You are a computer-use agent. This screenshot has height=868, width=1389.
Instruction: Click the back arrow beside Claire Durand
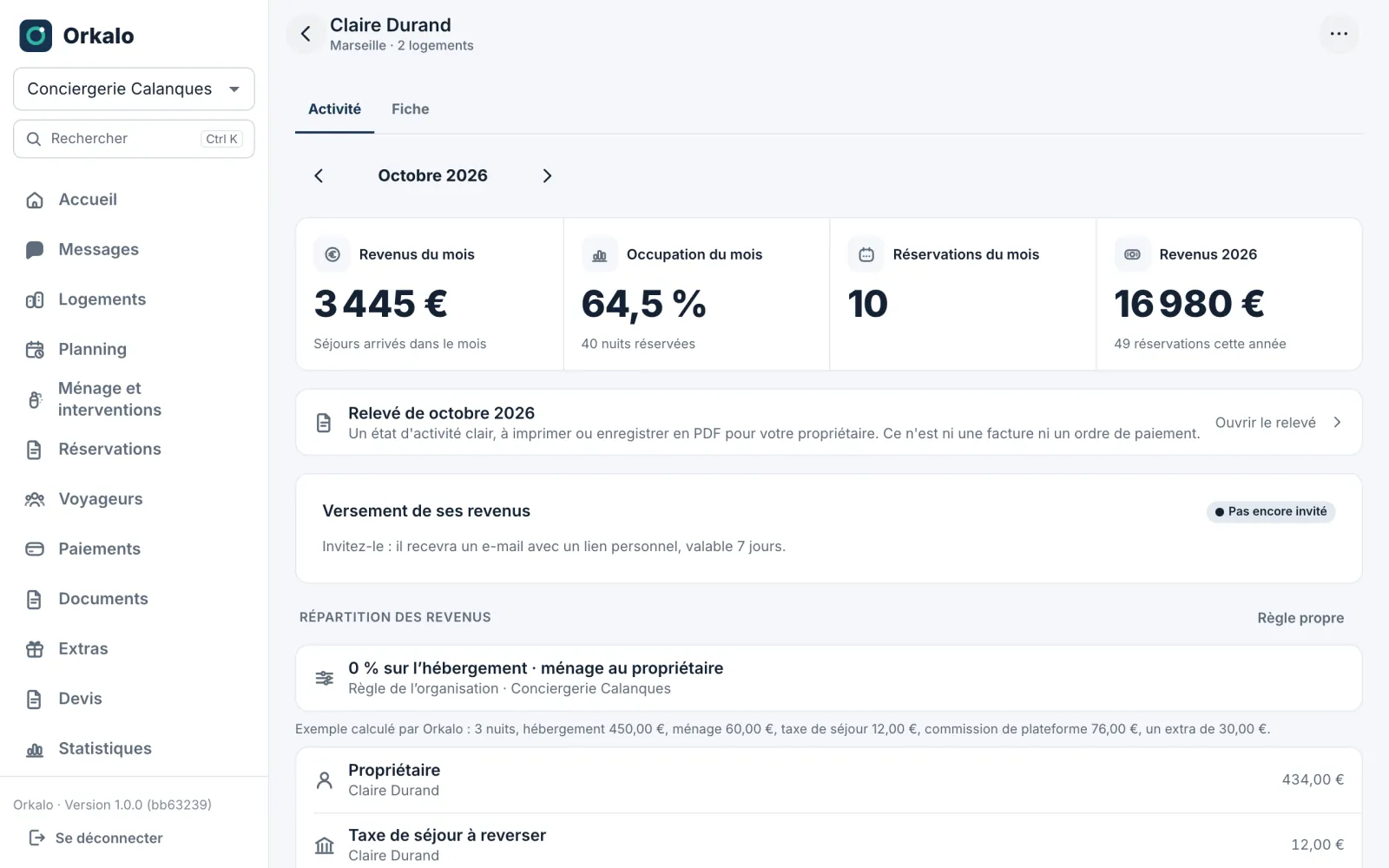click(x=306, y=34)
